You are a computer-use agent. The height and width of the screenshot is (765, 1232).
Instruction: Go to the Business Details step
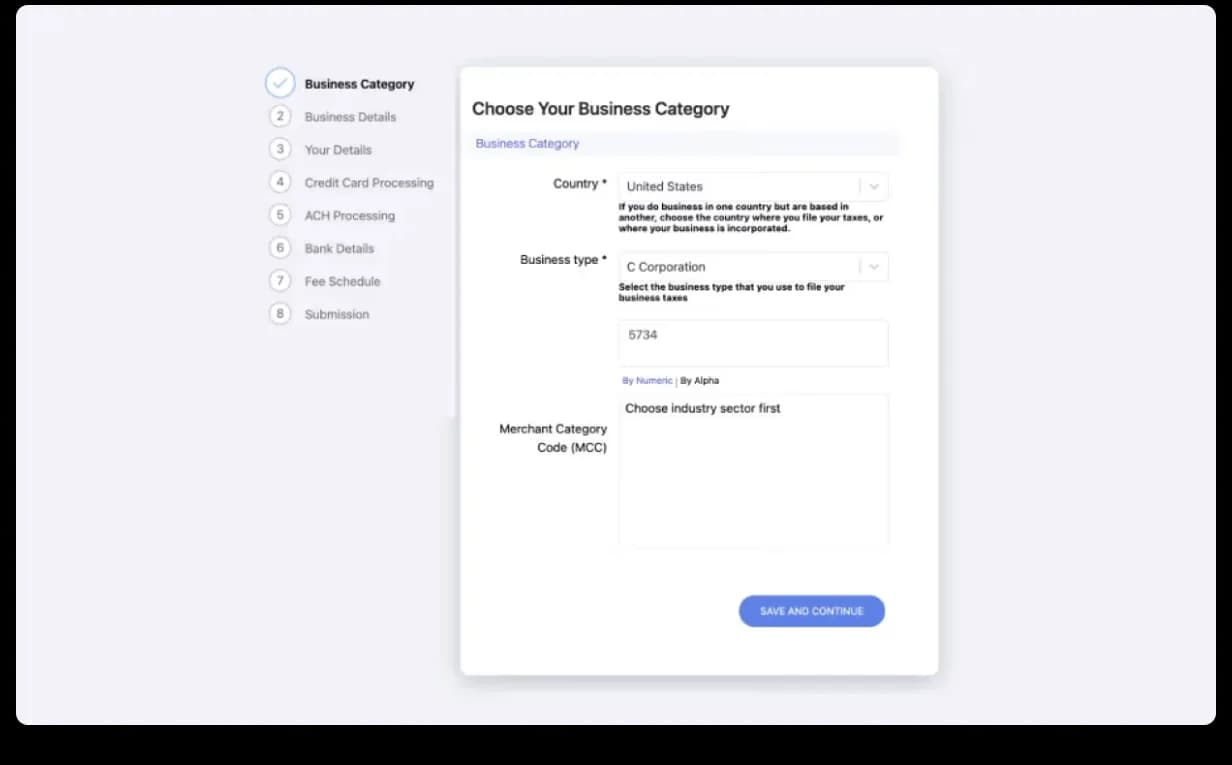point(350,117)
